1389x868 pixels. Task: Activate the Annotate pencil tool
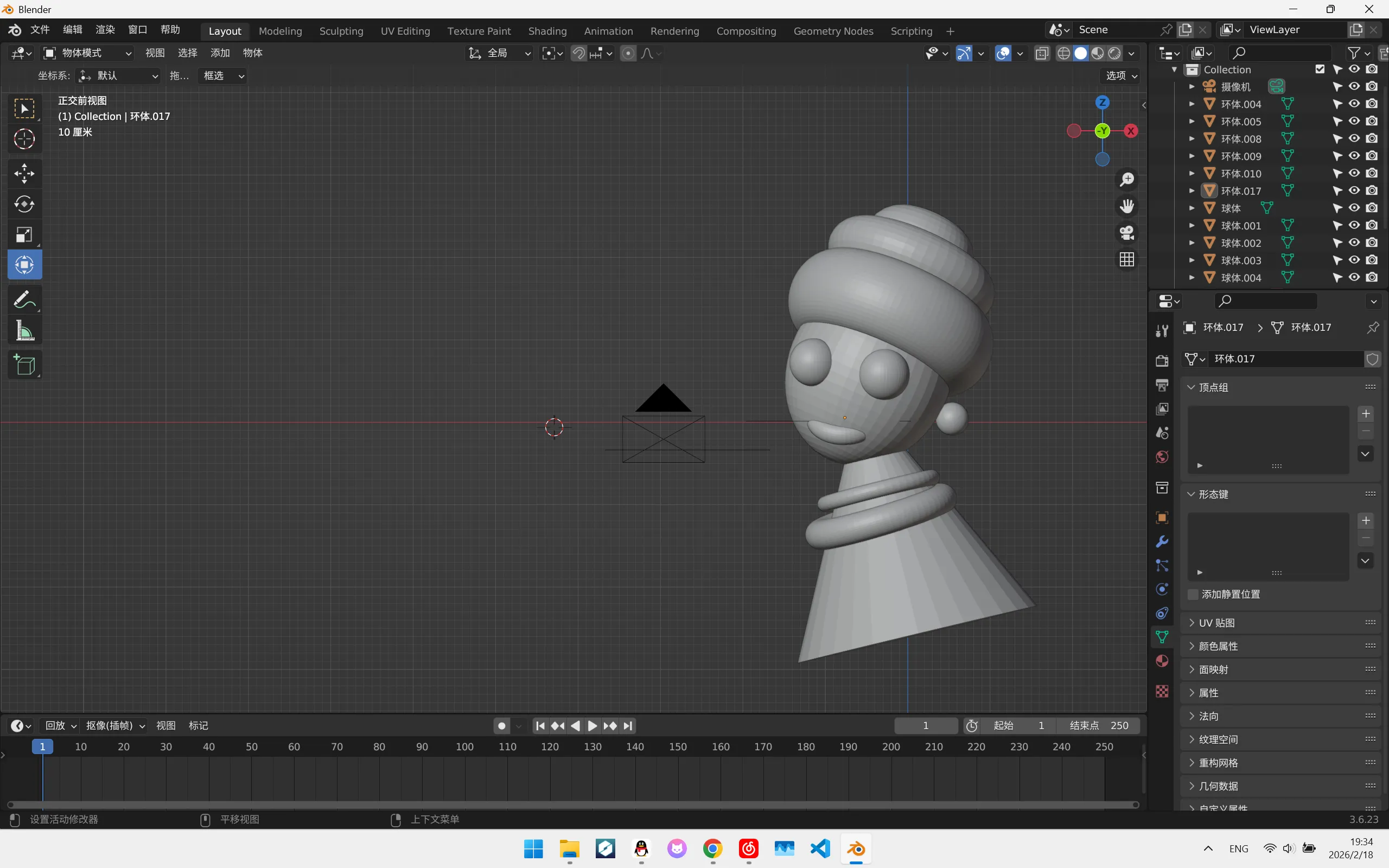point(24,299)
